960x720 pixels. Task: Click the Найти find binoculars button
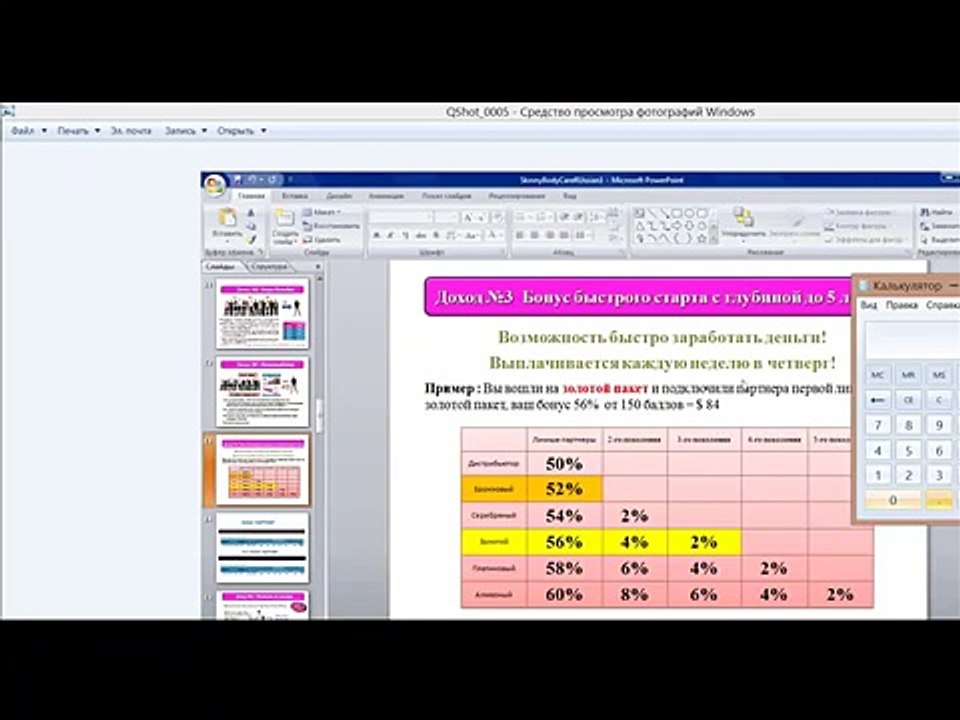937,212
